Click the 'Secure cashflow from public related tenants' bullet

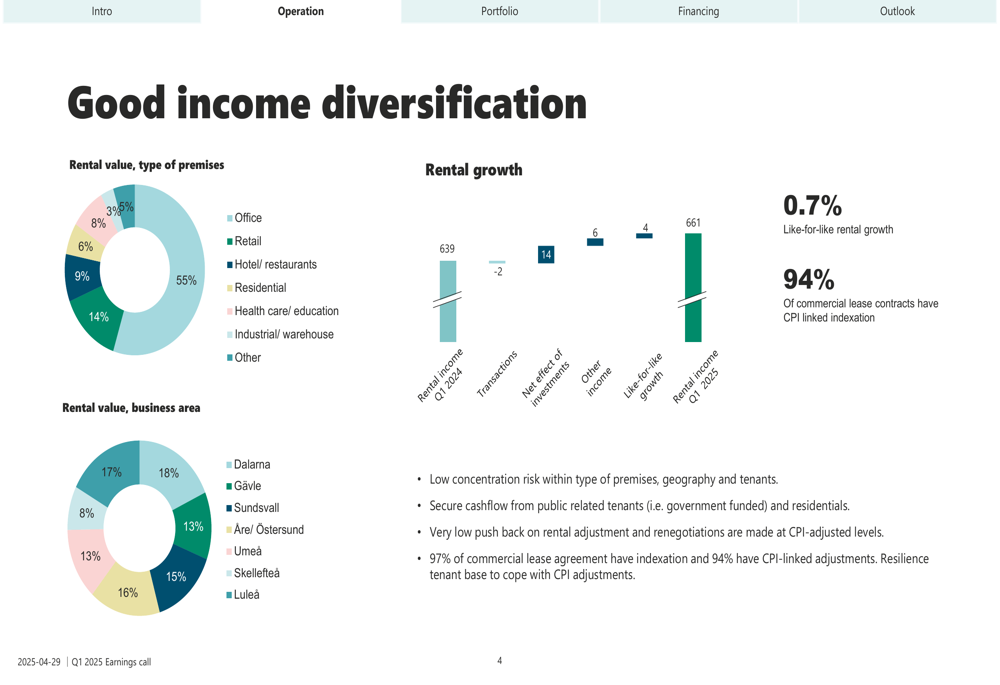click(x=640, y=506)
